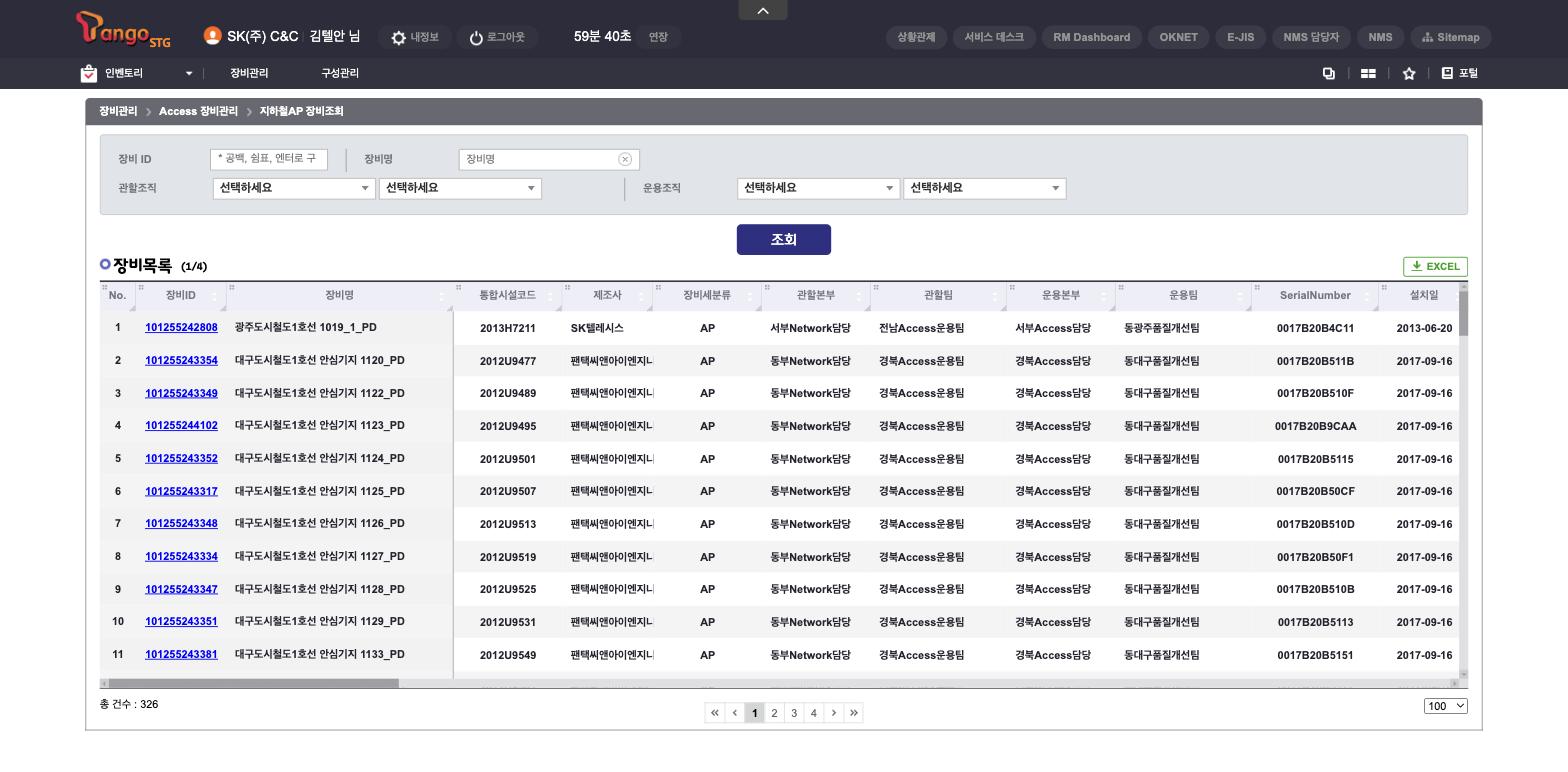Click the Access 장비관리 breadcrumb

coord(198,111)
